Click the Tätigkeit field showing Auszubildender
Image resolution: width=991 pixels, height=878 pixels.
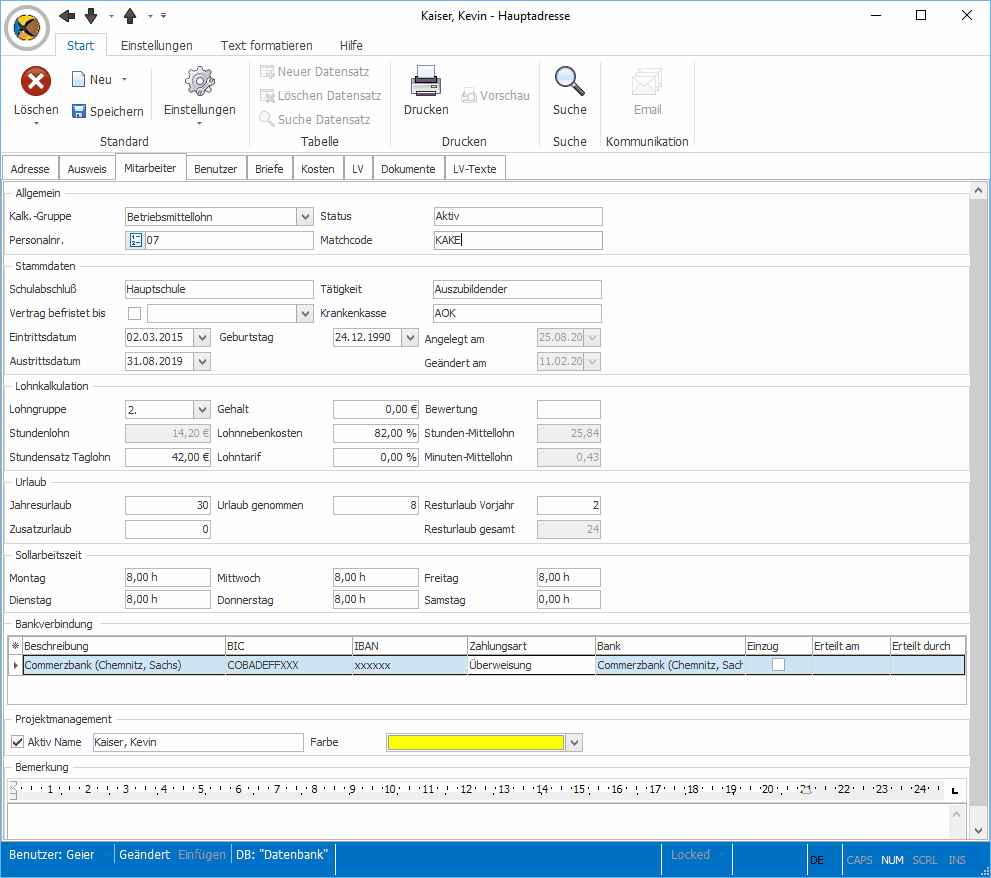click(x=517, y=290)
